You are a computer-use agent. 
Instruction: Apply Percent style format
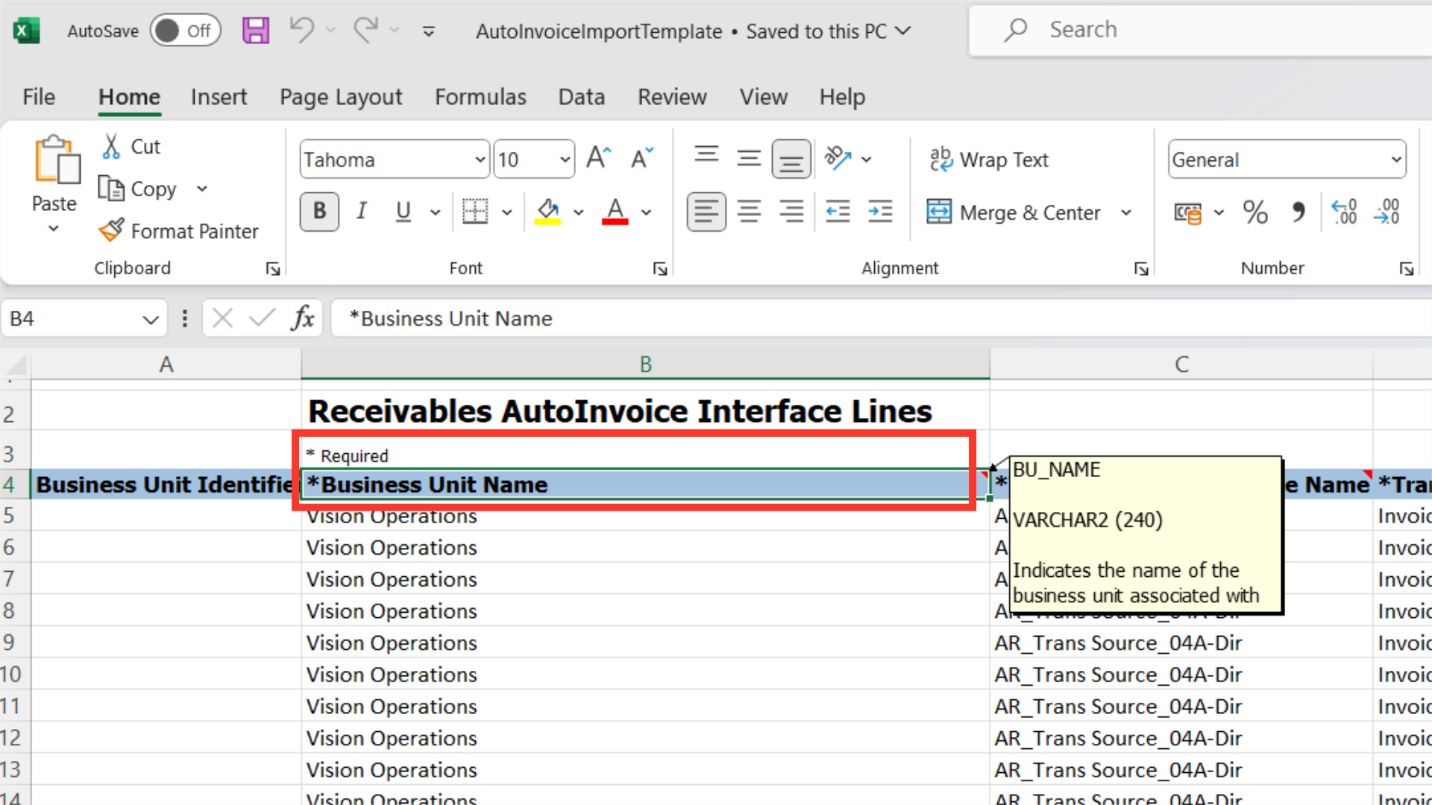click(x=1255, y=212)
